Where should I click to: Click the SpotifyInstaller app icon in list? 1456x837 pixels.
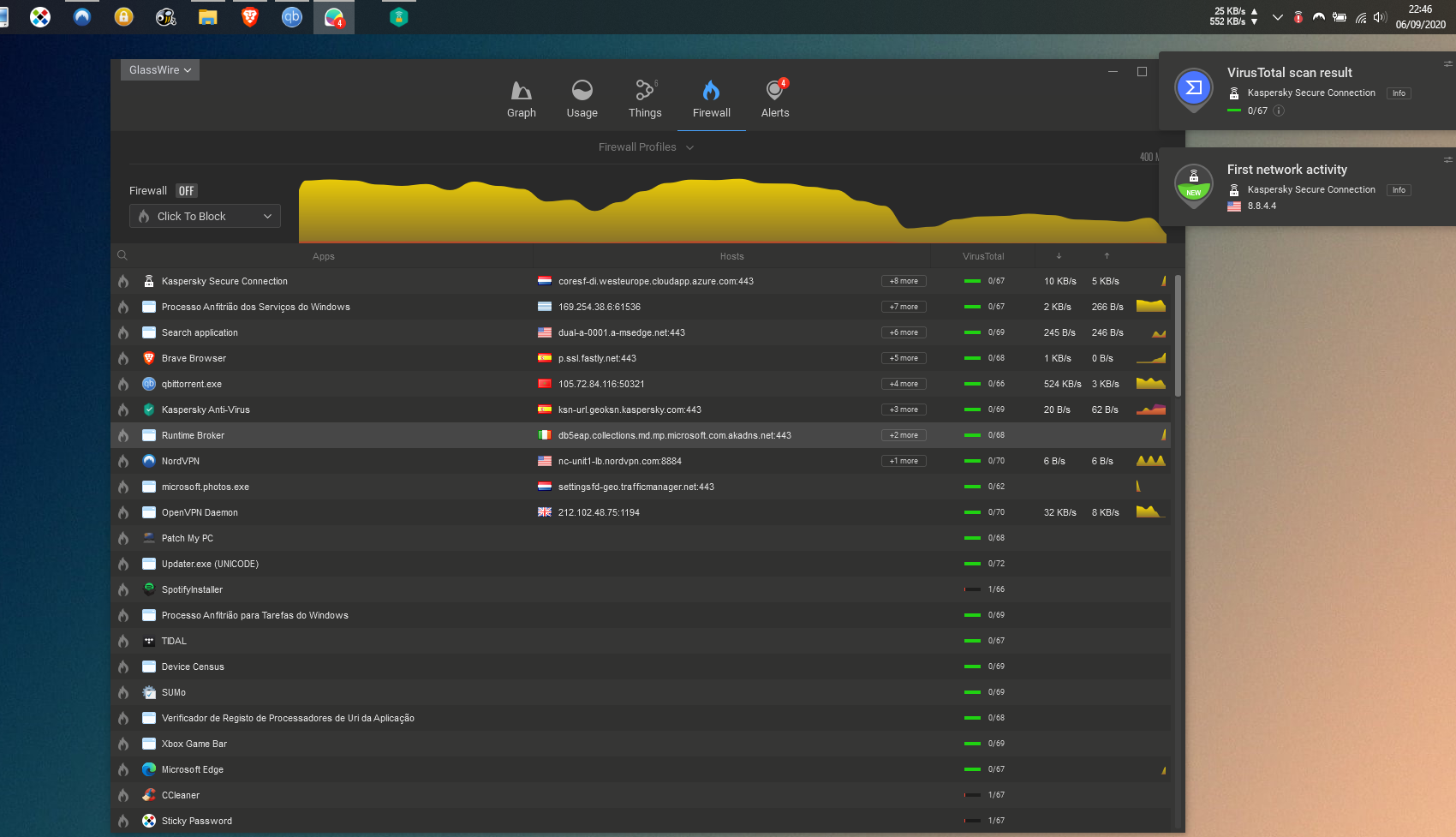point(149,589)
